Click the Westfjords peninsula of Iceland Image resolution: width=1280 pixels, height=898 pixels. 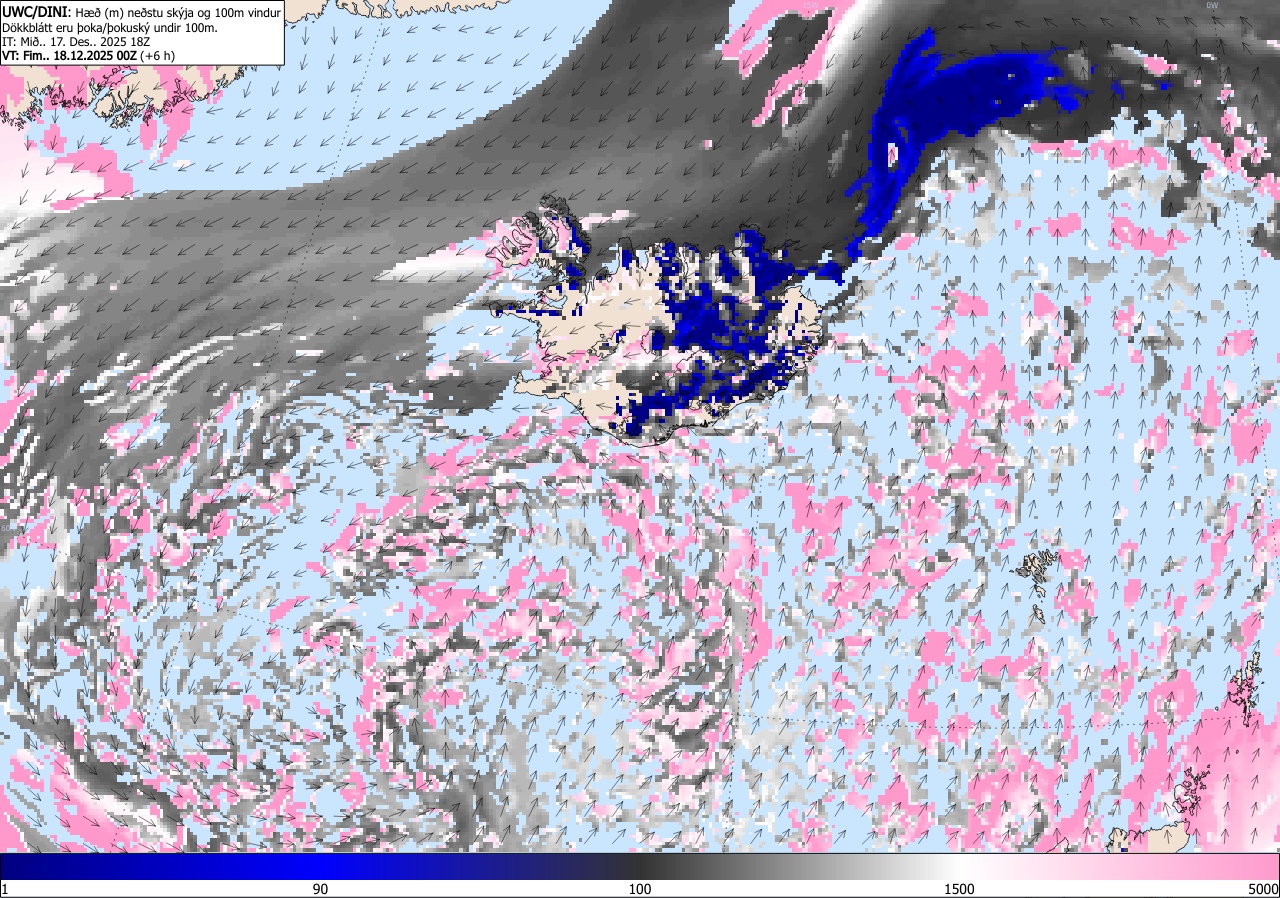(538, 235)
